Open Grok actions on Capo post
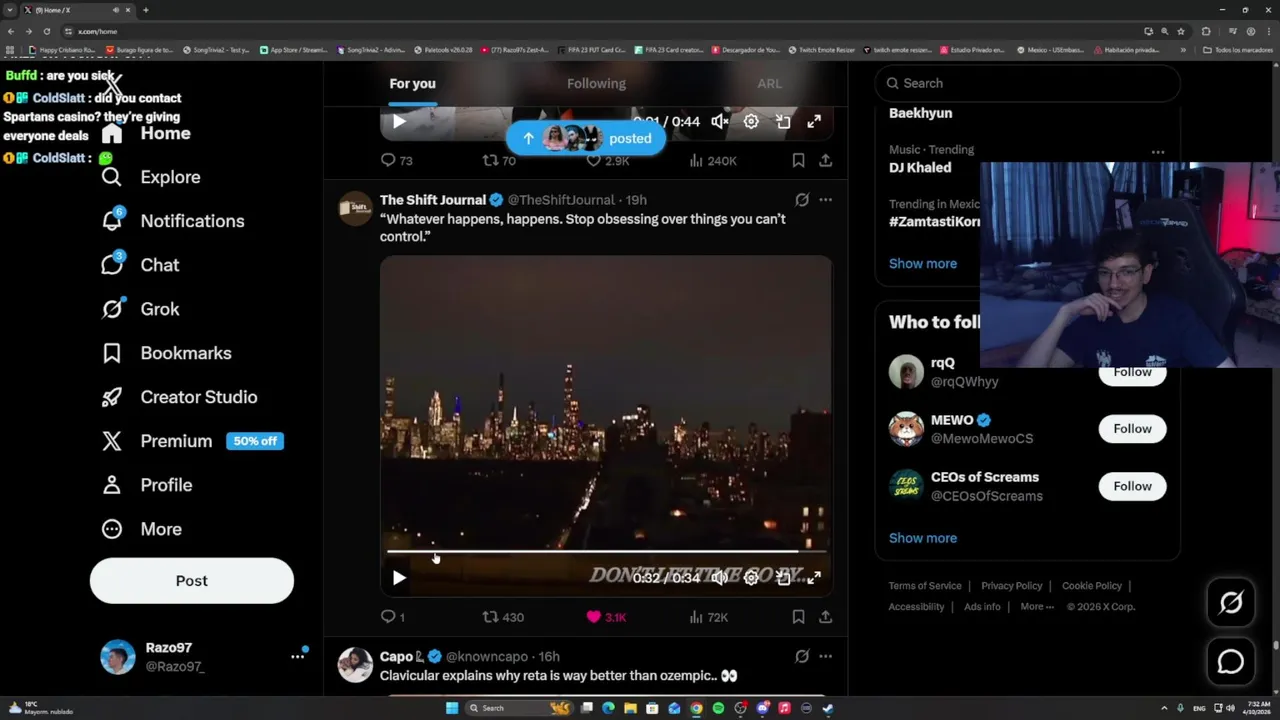The image size is (1280, 720). (x=802, y=657)
